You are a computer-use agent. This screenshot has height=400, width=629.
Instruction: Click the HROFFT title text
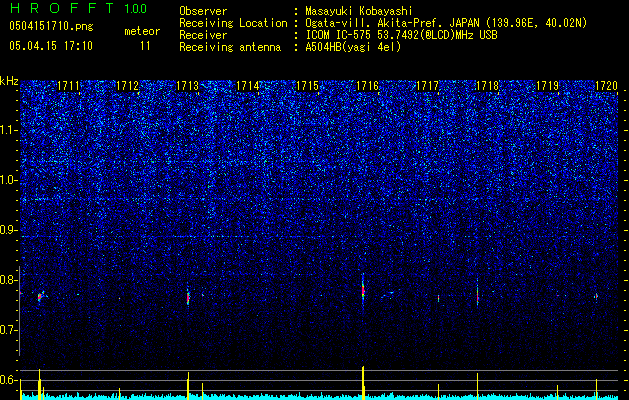click(62, 8)
